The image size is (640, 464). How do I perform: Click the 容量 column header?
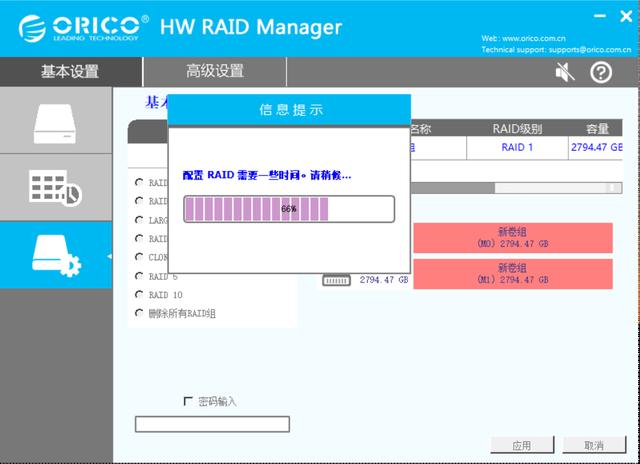click(597, 129)
